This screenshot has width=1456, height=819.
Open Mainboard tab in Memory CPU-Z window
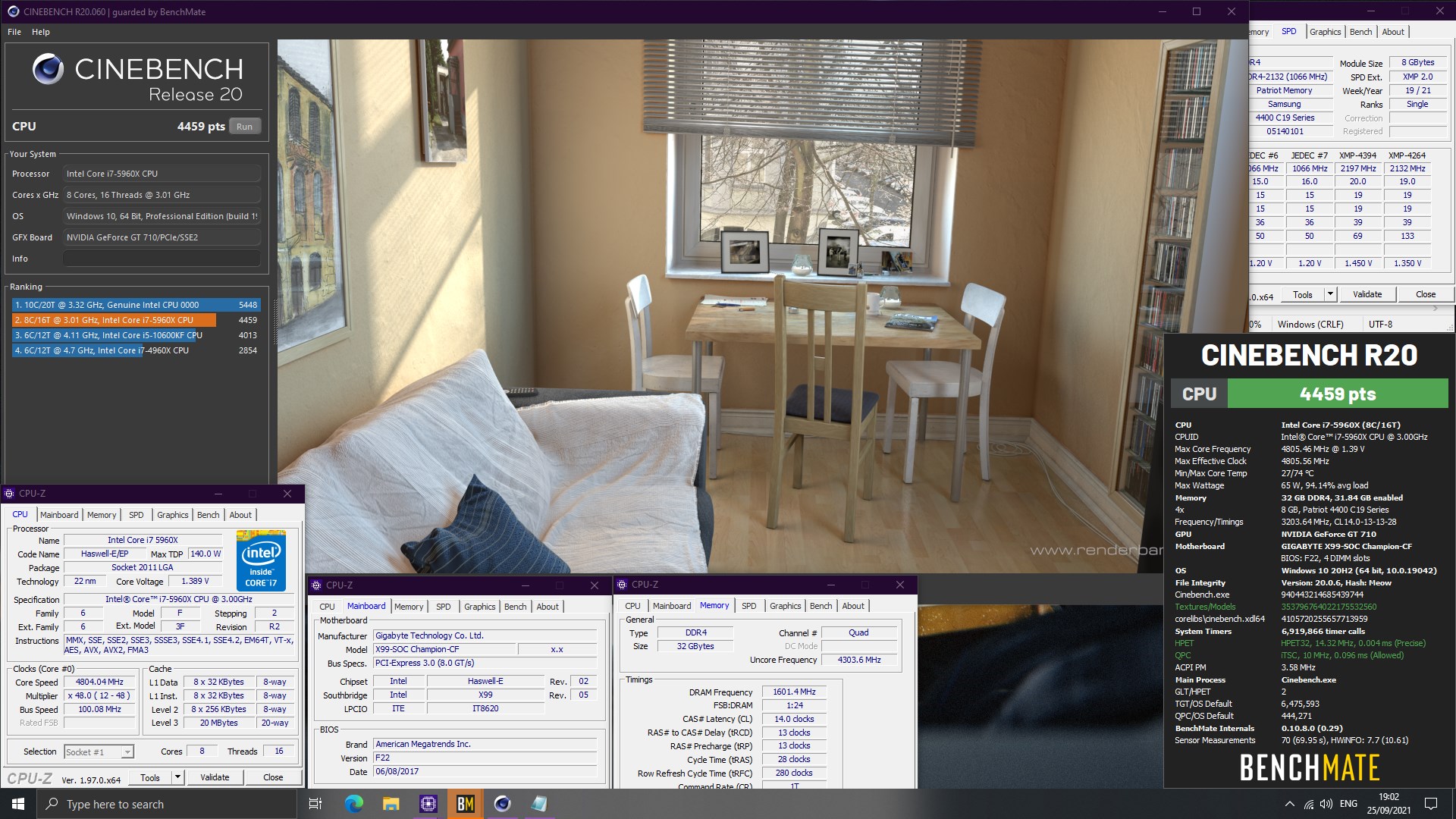coord(672,606)
